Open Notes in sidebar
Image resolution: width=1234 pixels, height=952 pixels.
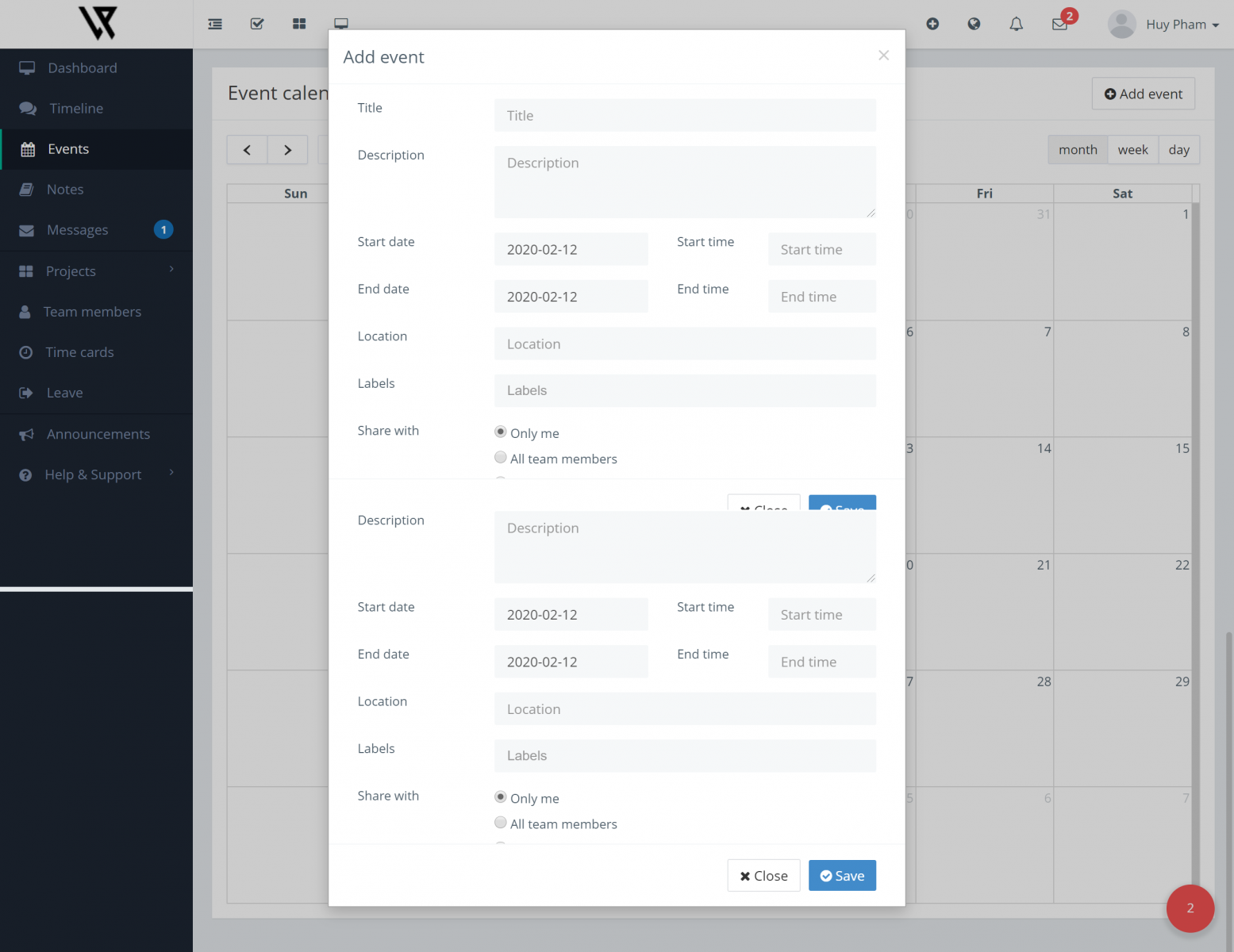[96, 190]
